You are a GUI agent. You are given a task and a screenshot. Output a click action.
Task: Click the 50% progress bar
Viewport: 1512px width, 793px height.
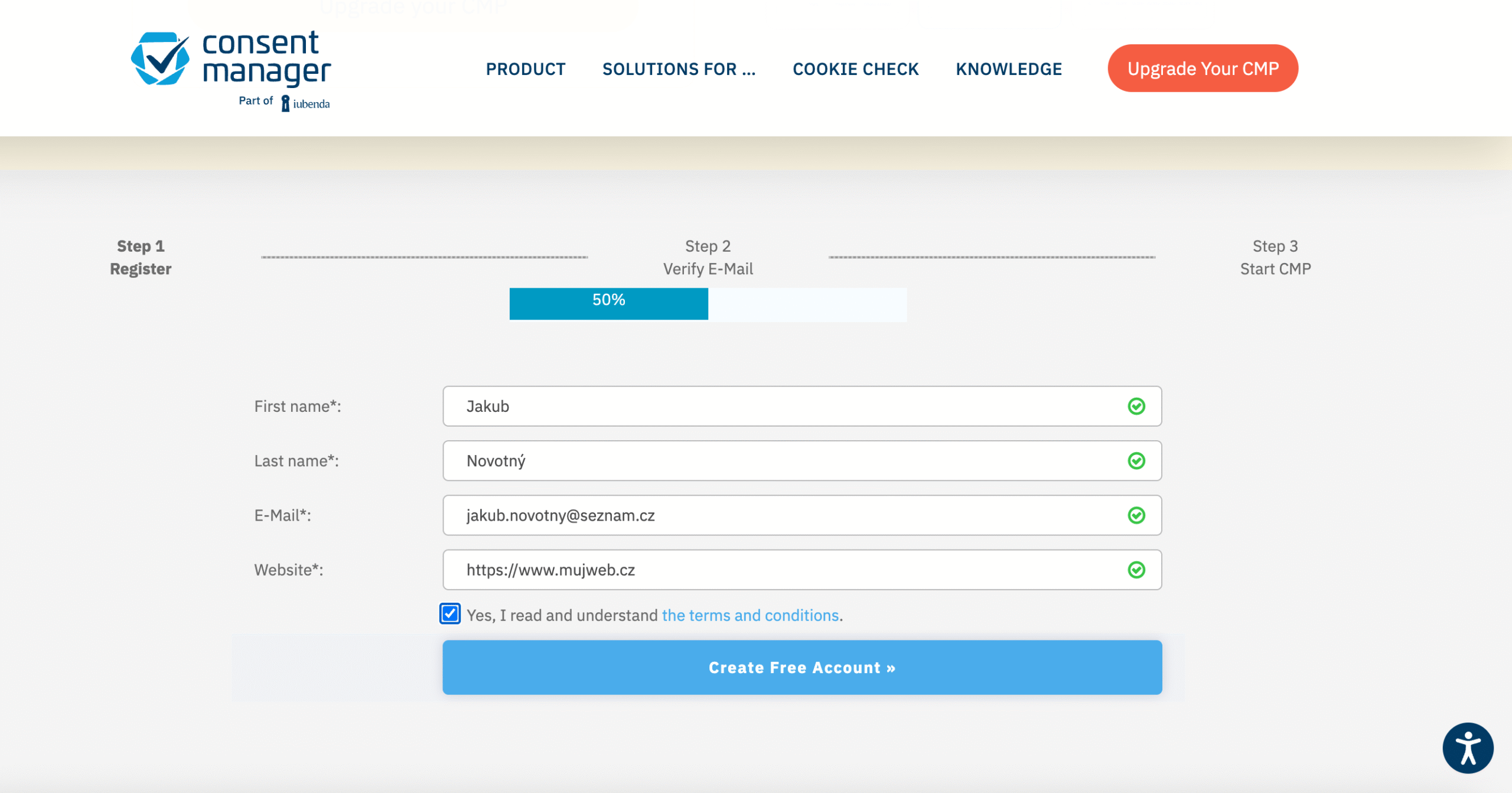pyautogui.click(x=708, y=304)
